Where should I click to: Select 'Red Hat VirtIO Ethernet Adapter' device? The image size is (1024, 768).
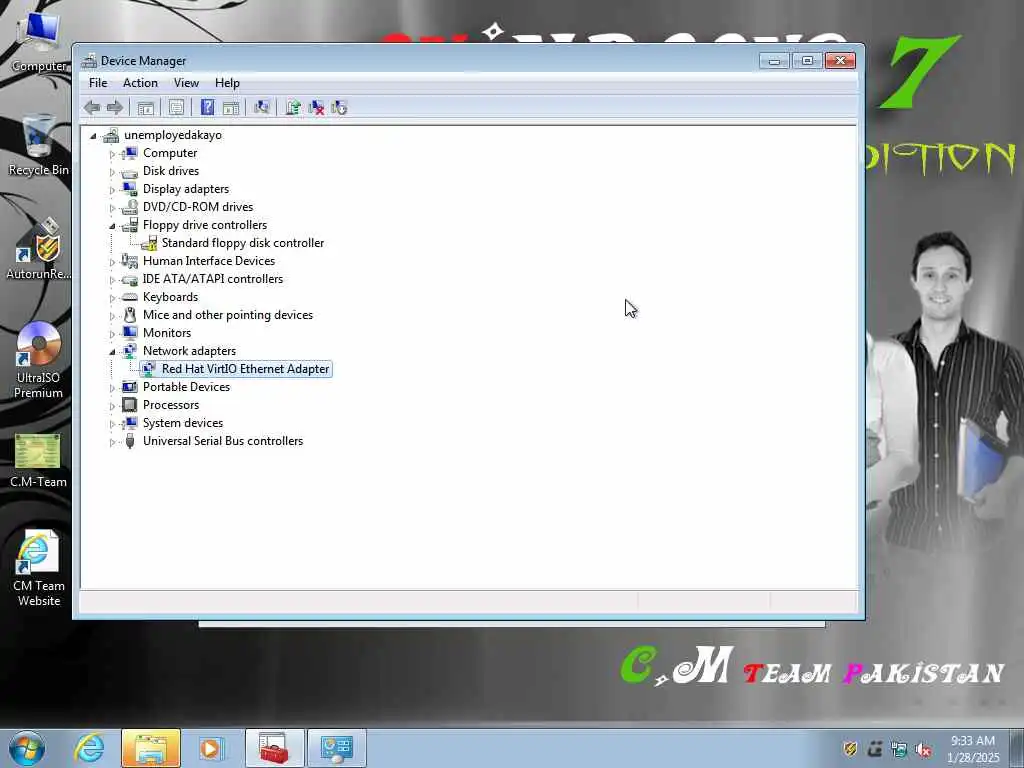[245, 369]
